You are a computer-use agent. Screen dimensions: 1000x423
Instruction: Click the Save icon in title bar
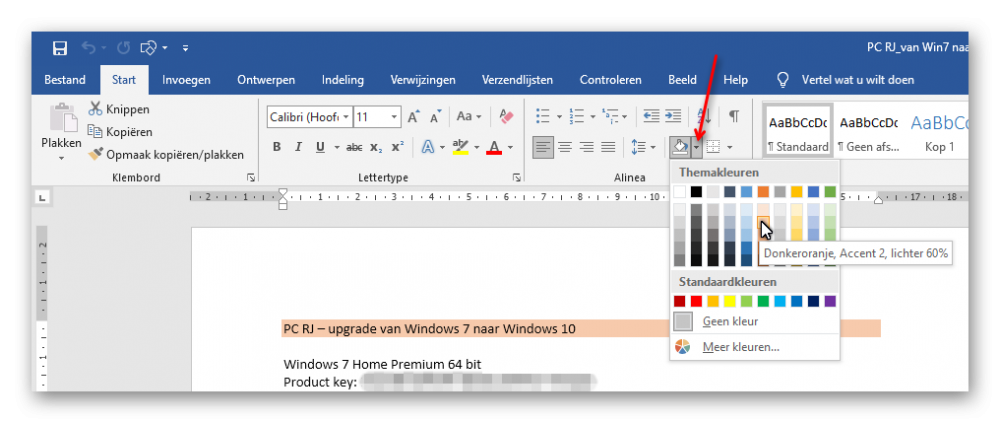pos(60,48)
